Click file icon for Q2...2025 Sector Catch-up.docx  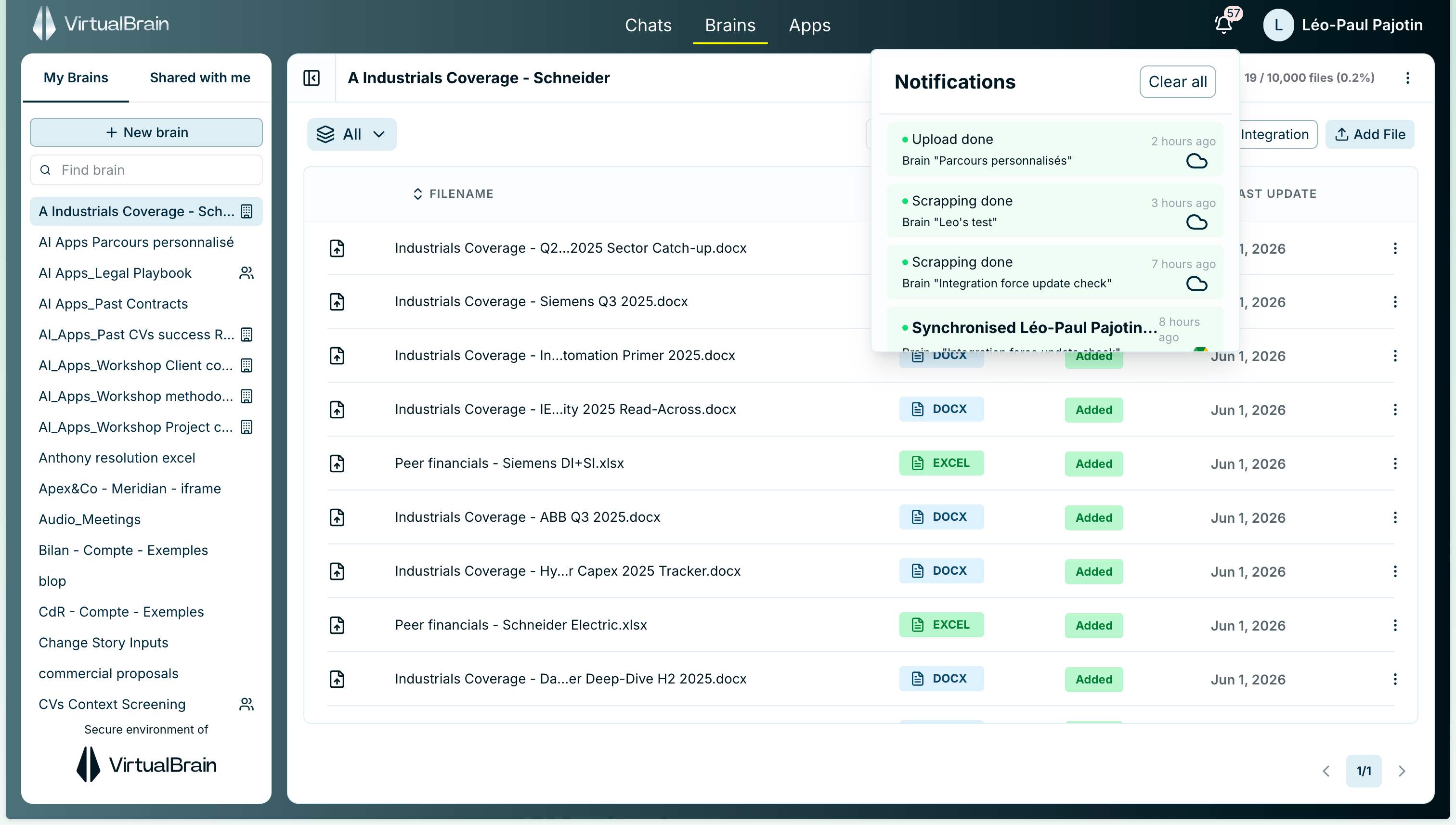pyautogui.click(x=337, y=248)
